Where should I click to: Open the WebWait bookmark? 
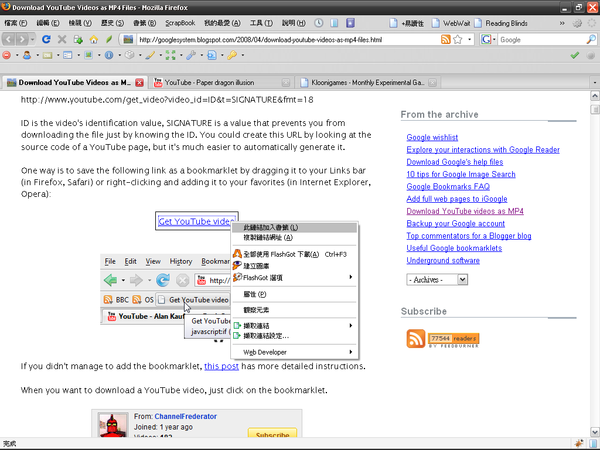(451, 23)
